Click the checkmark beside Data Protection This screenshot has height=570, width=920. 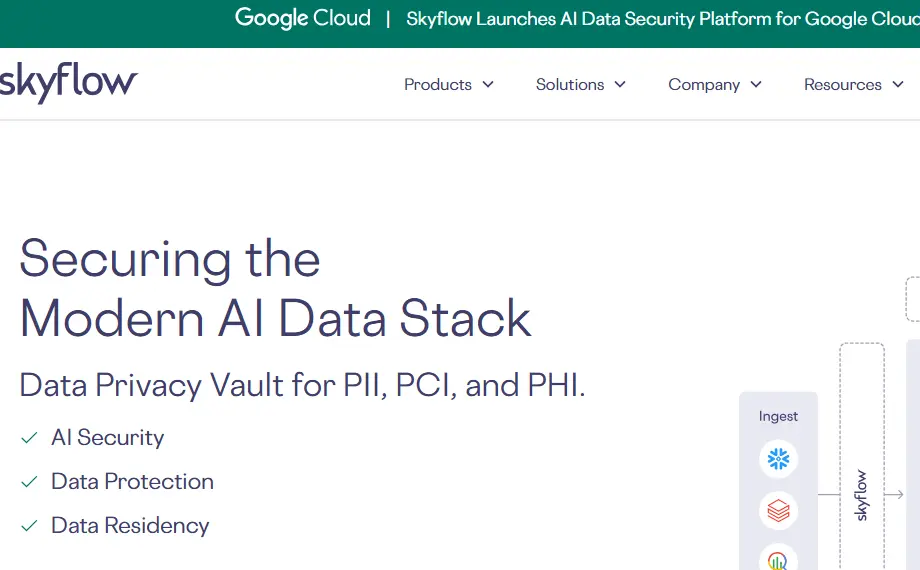click(29, 482)
